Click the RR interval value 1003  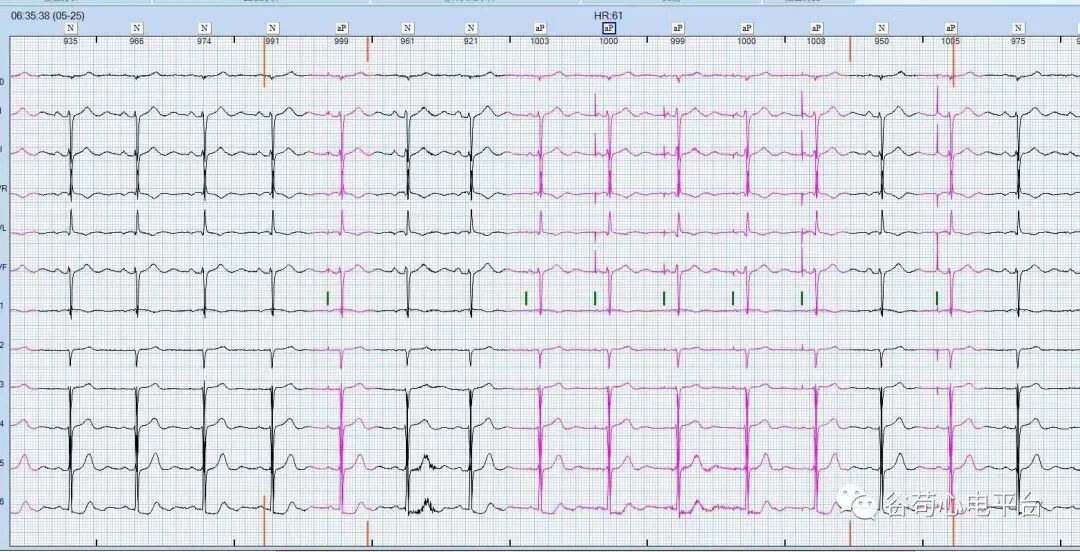click(540, 41)
